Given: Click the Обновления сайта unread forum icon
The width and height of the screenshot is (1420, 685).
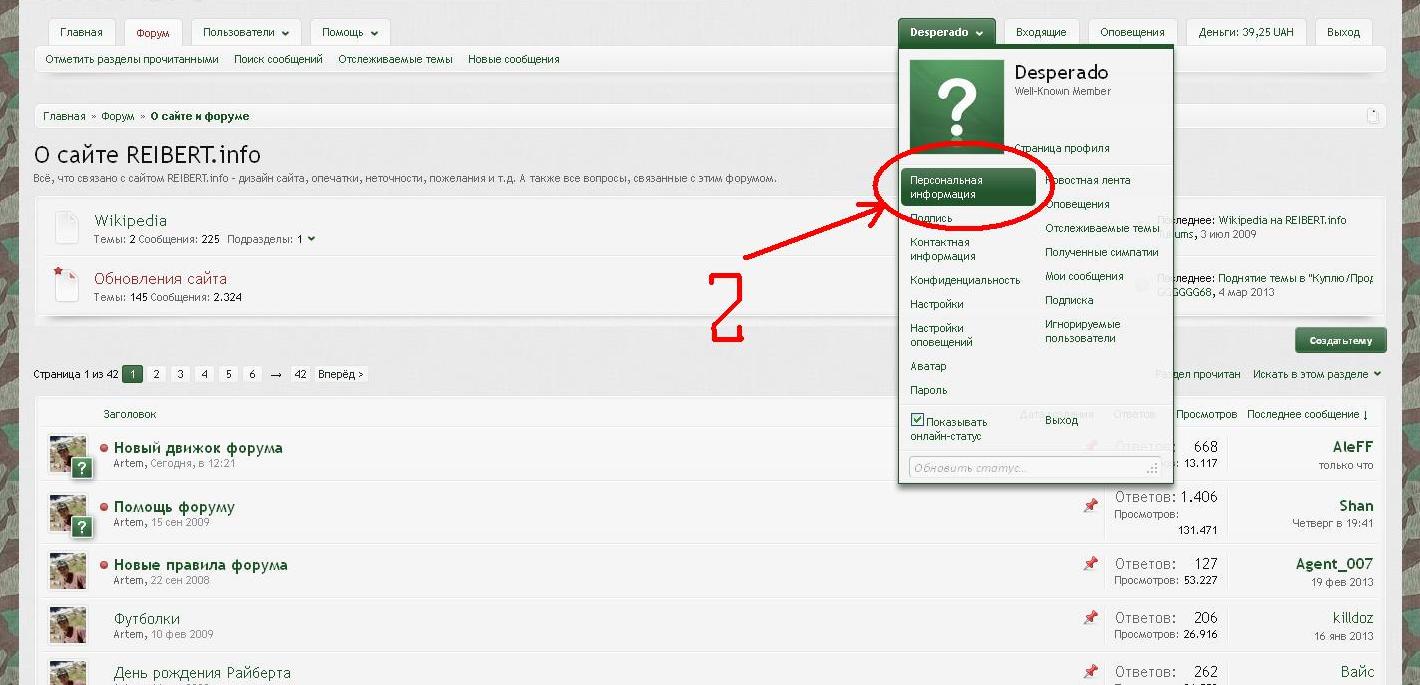Looking at the screenshot, I should pyautogui.click(x=66, y=284).
